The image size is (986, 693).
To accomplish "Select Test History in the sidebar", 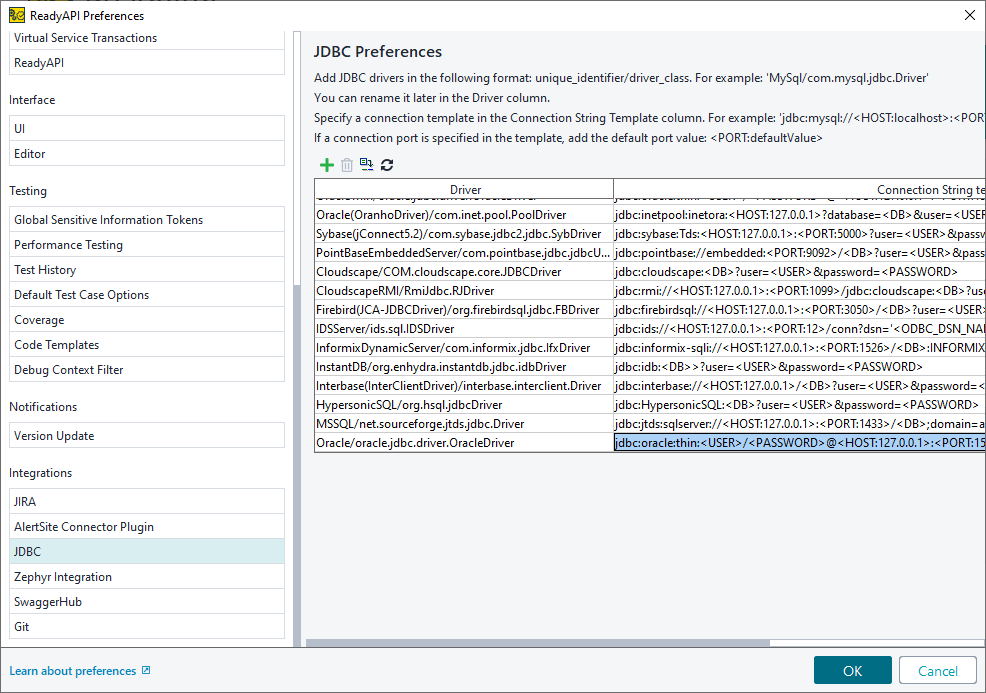I will click(x=147, y=270).
